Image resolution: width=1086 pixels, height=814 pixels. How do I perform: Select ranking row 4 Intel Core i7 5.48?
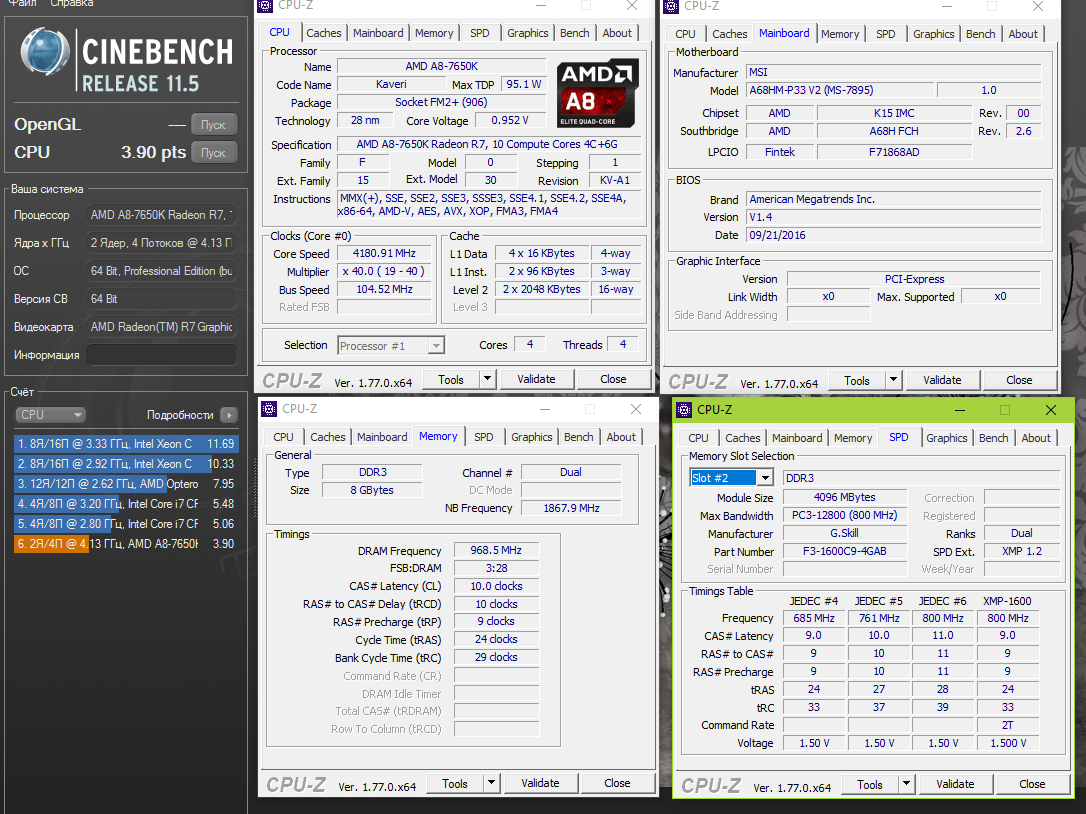pos(125,504)
